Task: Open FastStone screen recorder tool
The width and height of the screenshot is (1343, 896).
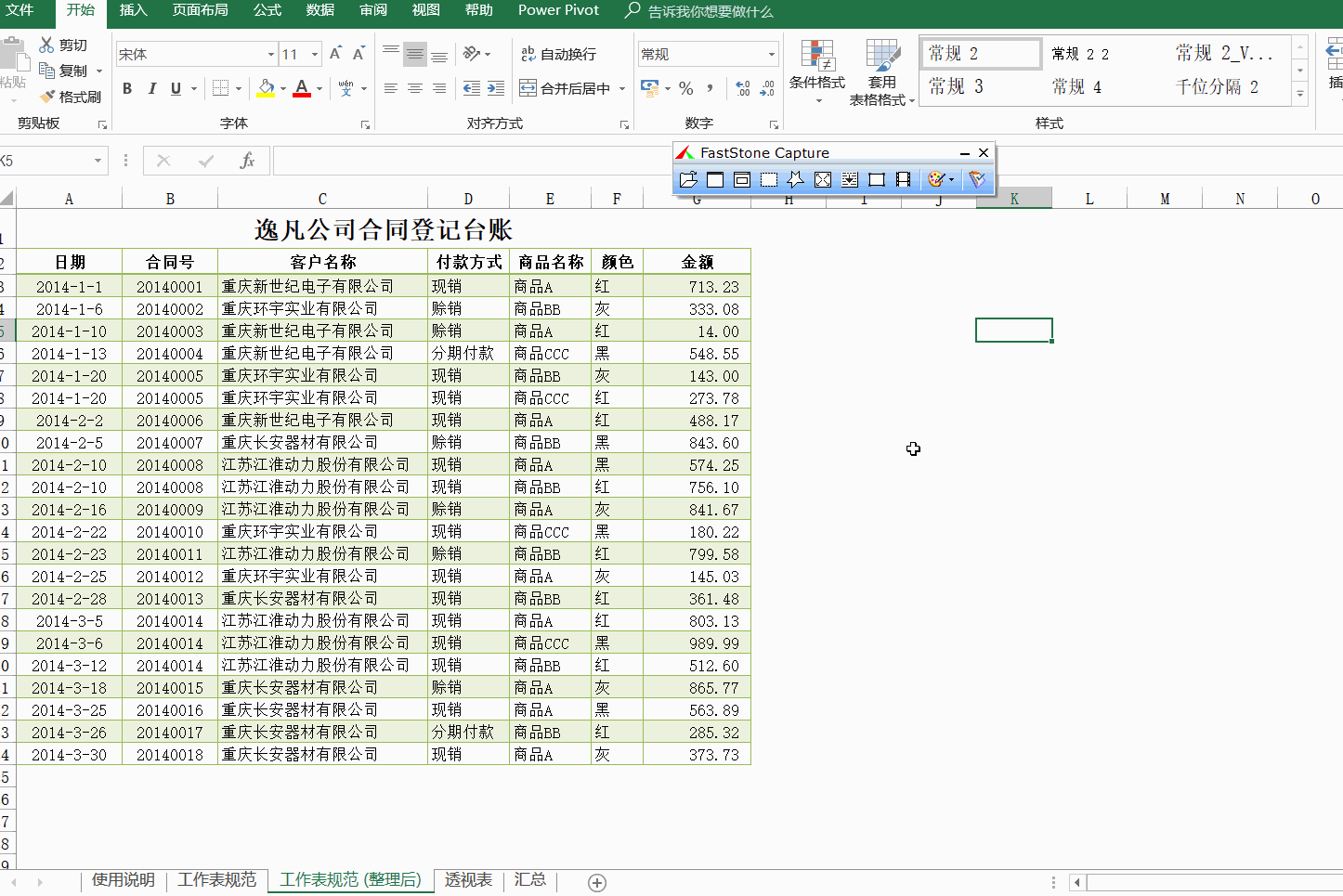Action: tap(902, 179)
